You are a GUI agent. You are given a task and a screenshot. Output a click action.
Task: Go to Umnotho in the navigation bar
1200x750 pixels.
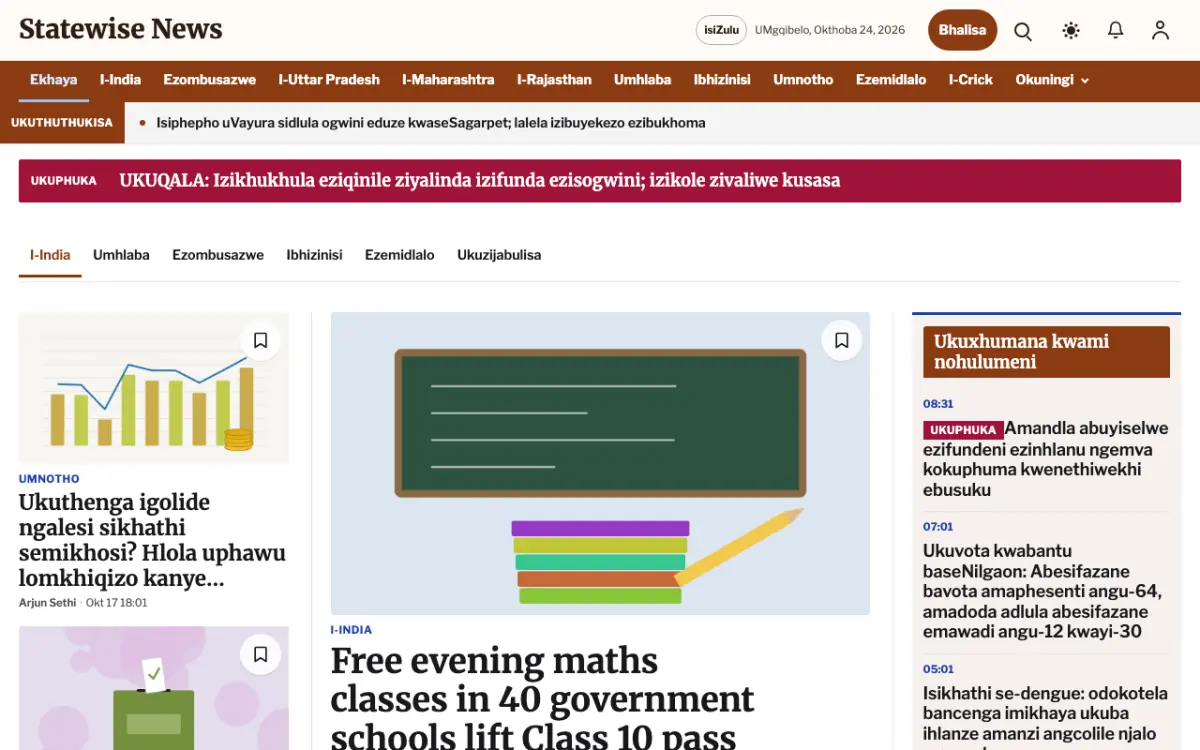[x=803, y=80]
